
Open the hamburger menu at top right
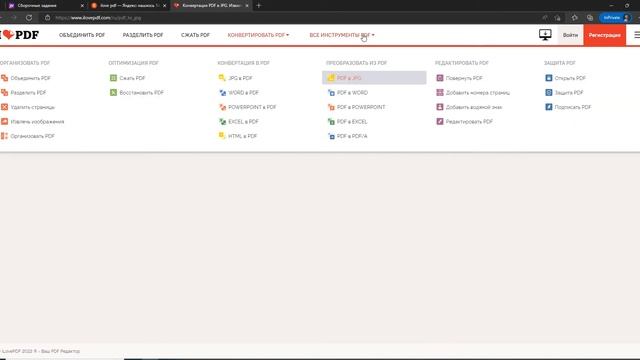636,35
